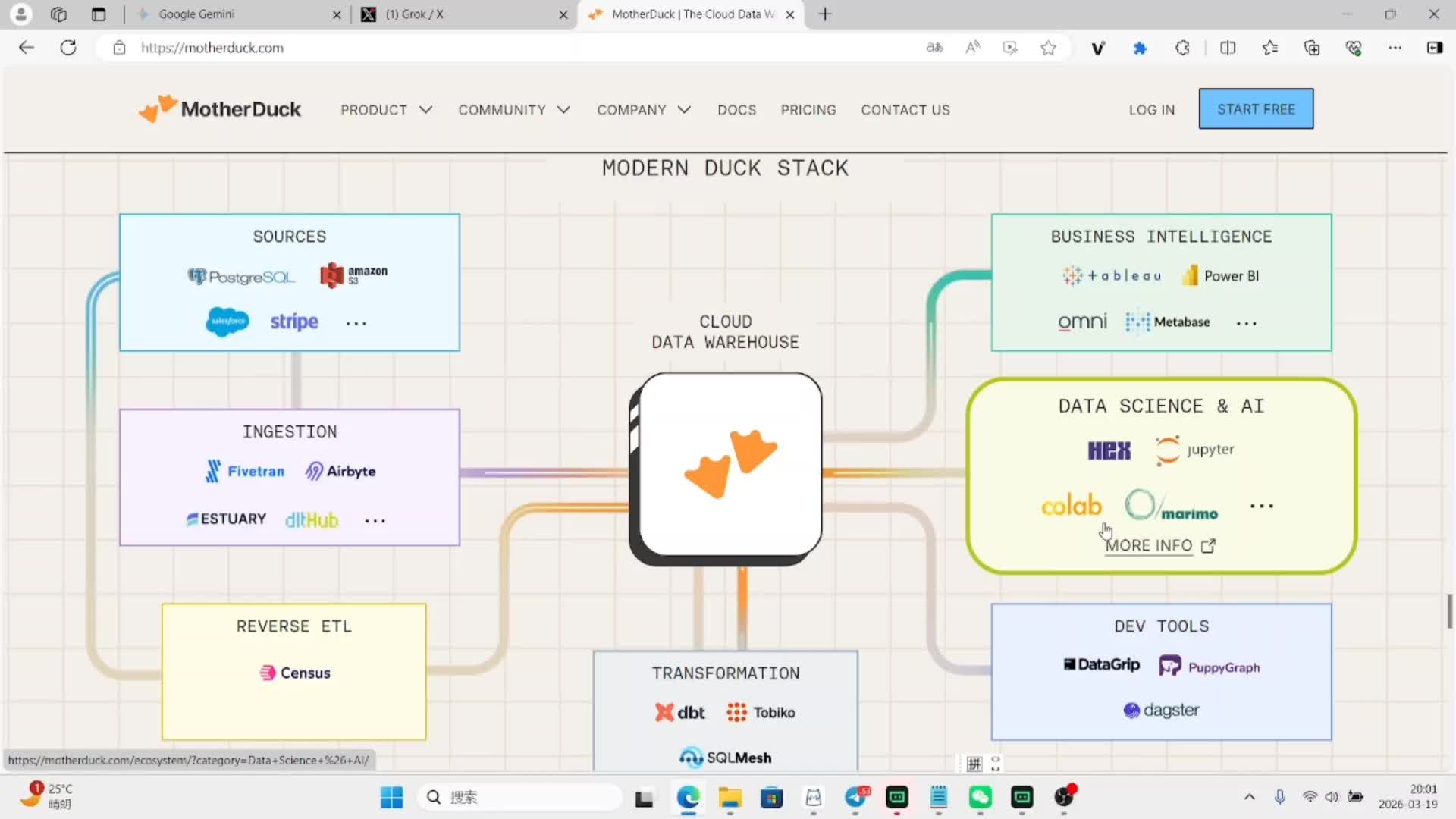The image size is (1456, 819).
Task: Expand the COMMUNITY dropdown menu
Action: (x=513, y=110)
